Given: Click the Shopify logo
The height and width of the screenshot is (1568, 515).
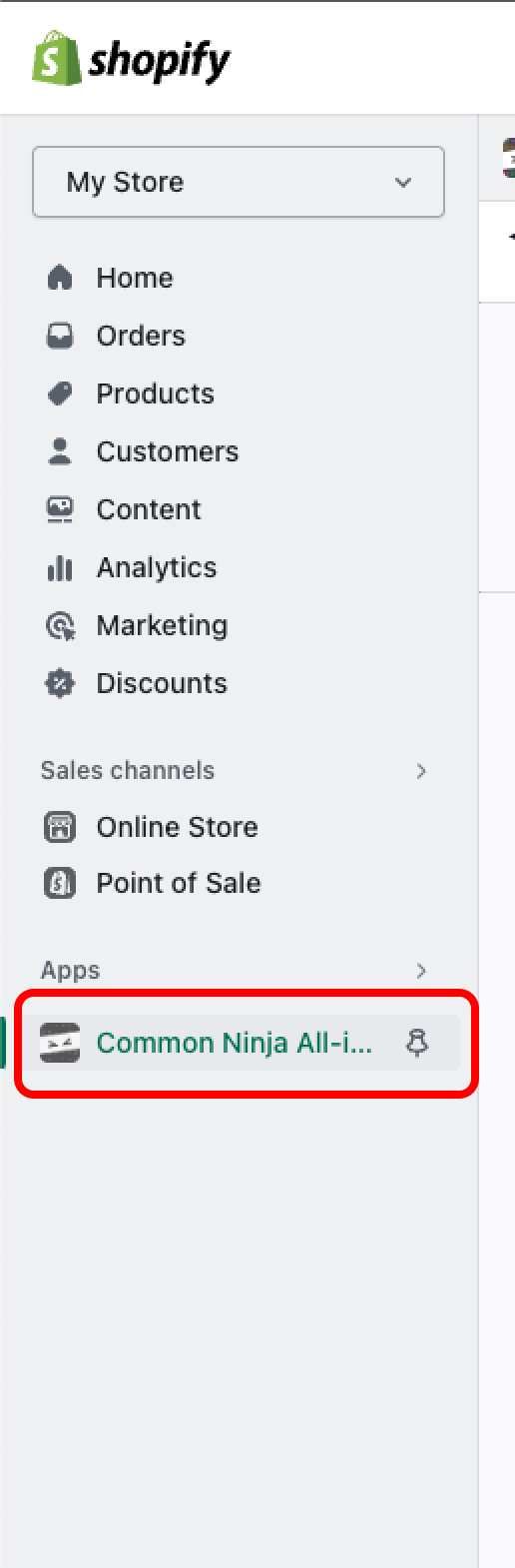Looking at the screenshot, I should point(131,59).
